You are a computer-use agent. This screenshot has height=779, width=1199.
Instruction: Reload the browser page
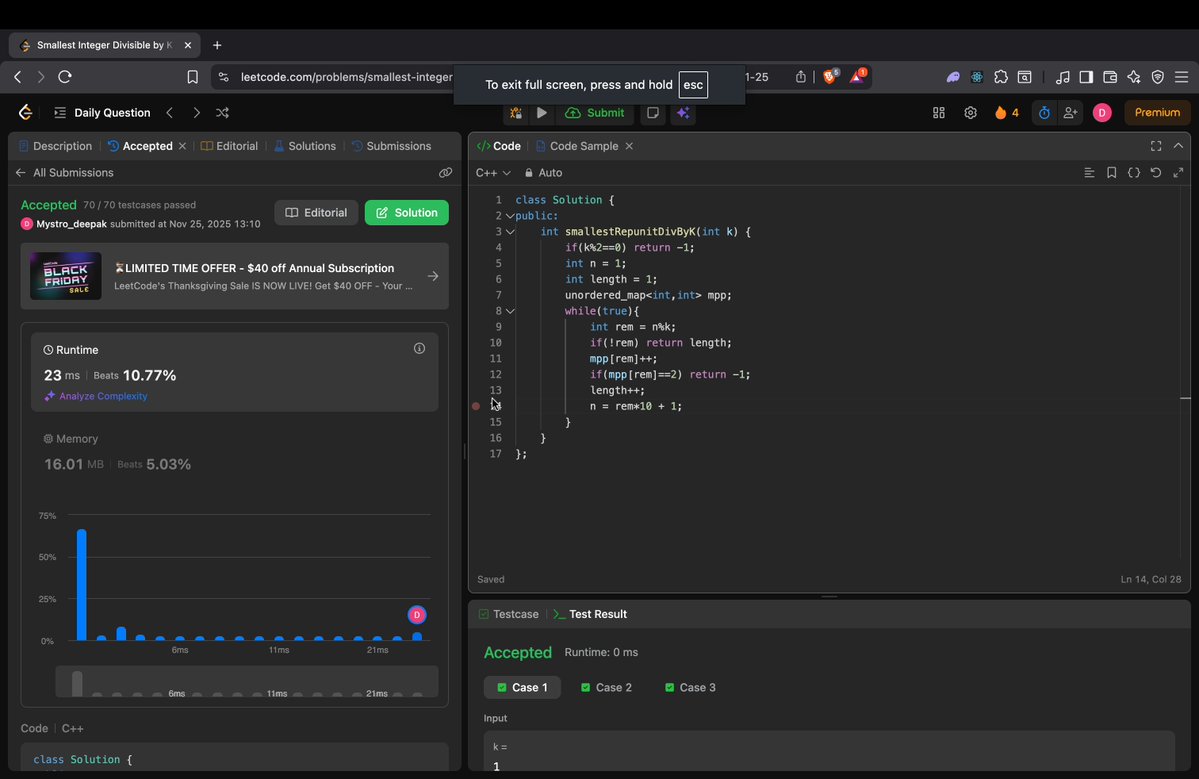pos(65,76)
